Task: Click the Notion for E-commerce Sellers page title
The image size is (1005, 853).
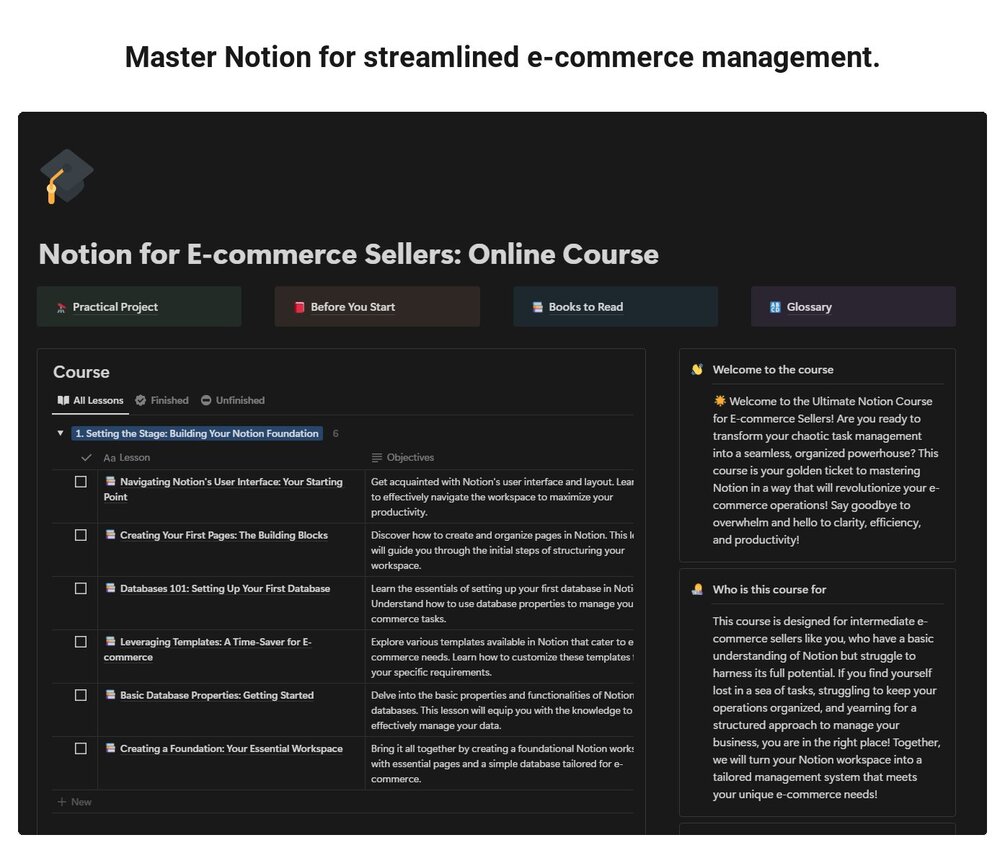Action: pyautogui.click(x=349, y=254)
